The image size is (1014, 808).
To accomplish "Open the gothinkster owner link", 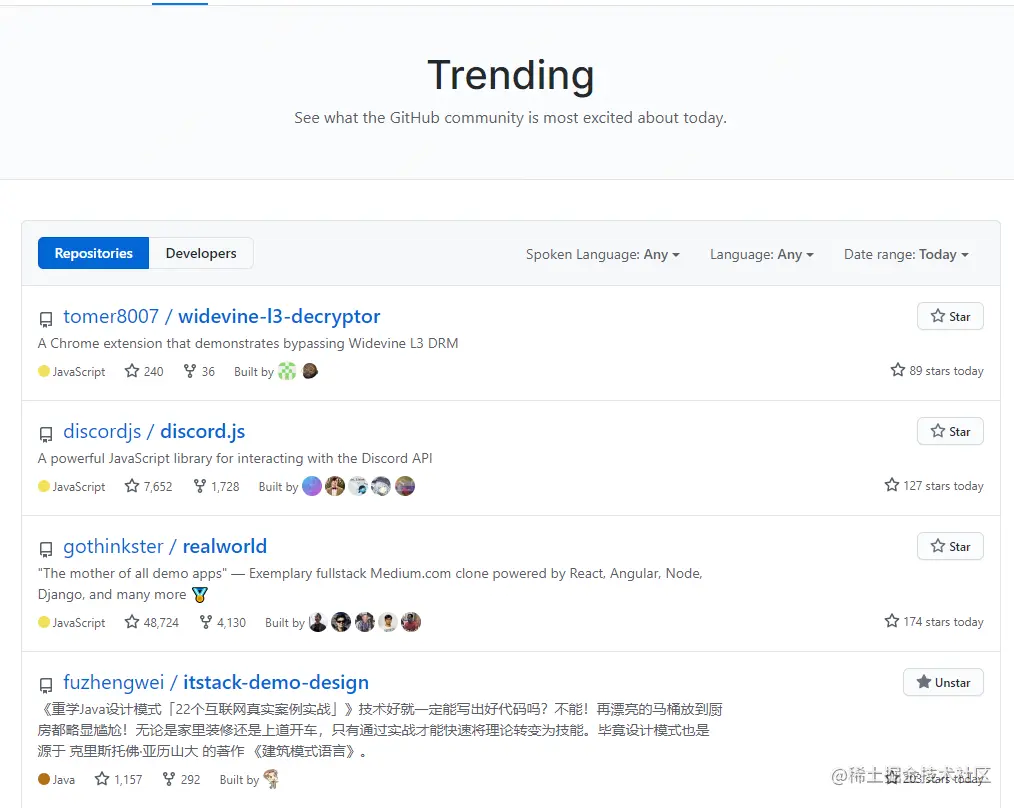I will pos(113,547).
